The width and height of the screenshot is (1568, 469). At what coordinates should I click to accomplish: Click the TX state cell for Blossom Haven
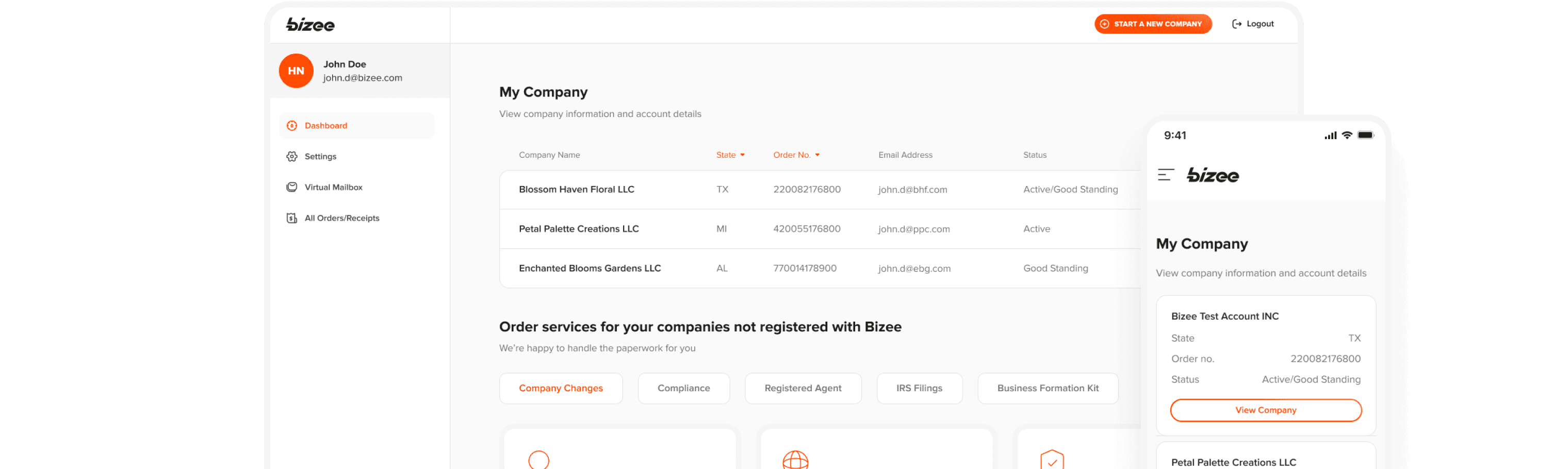coord(723,190)
